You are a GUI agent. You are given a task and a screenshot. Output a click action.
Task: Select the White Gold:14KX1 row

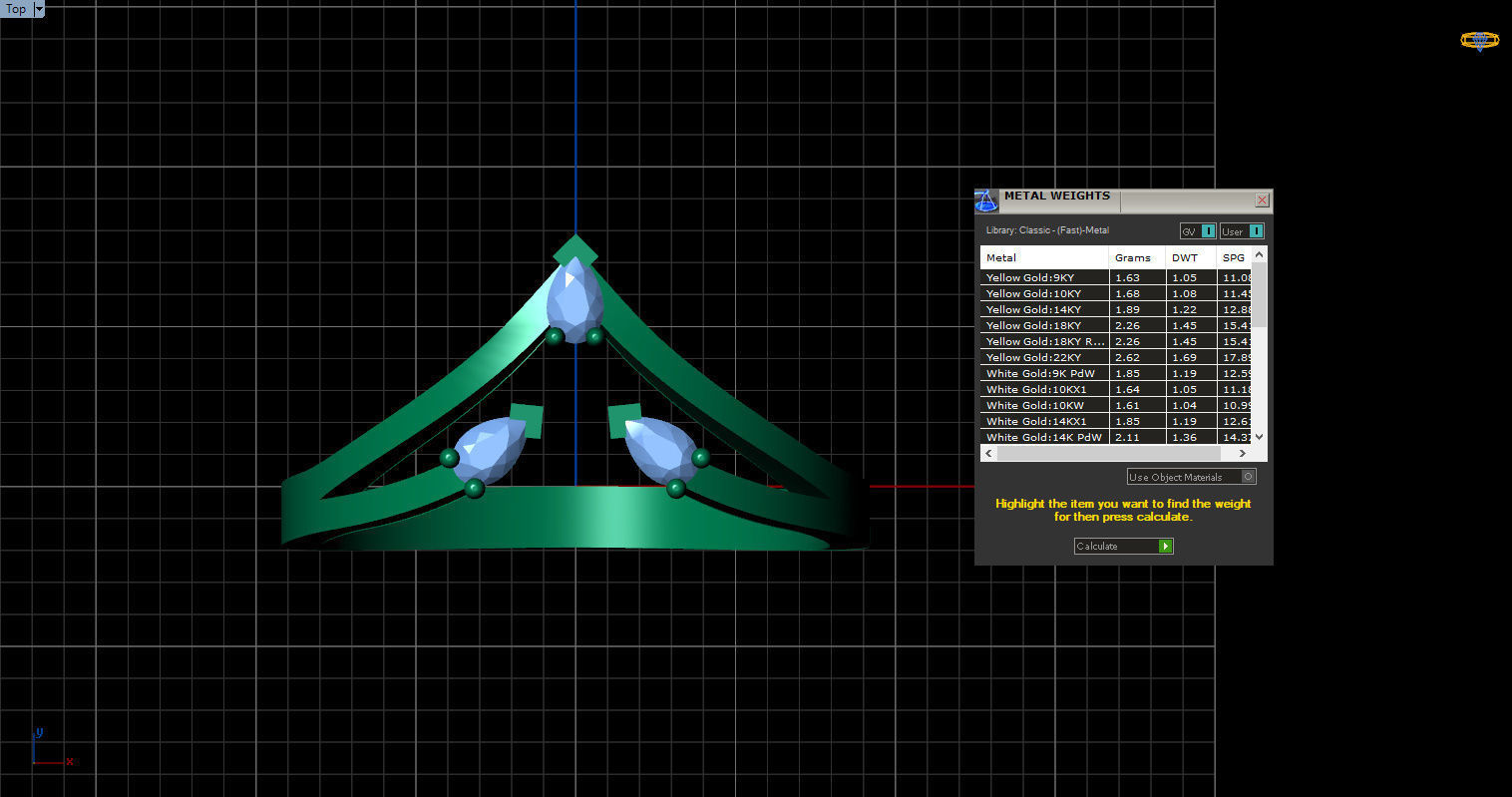click(1116, 421)
